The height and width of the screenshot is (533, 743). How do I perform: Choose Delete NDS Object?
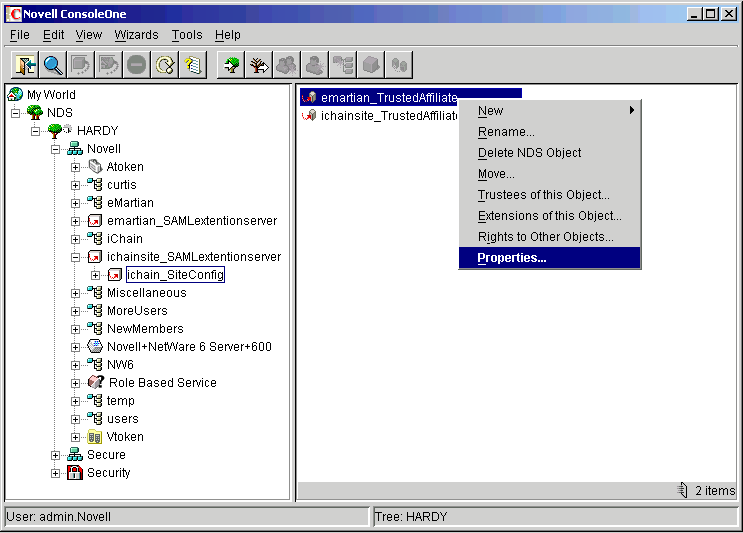(550, 153)
